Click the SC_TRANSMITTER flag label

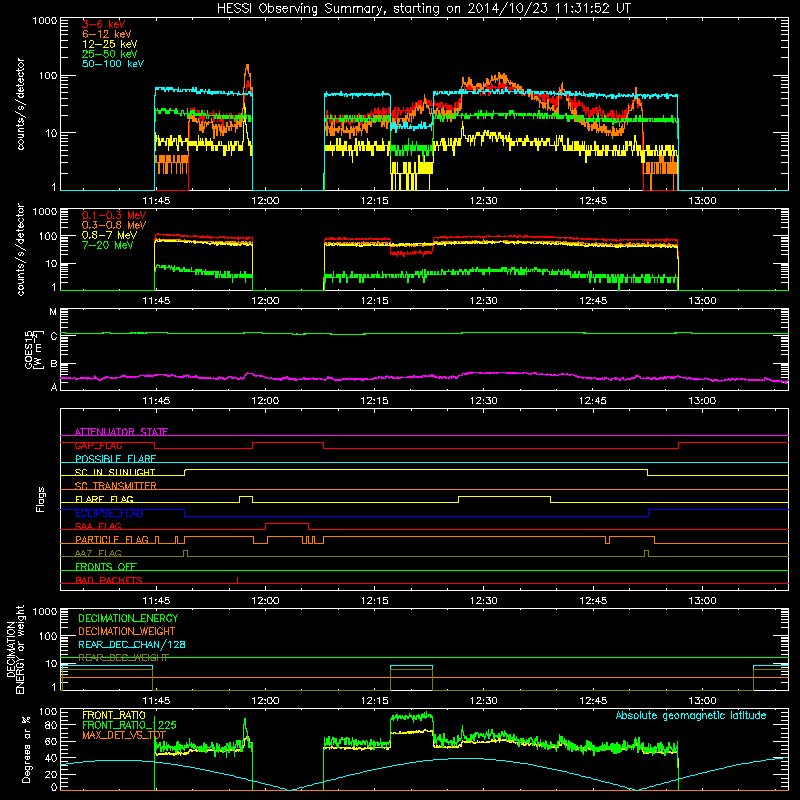(x=116, y=486)
